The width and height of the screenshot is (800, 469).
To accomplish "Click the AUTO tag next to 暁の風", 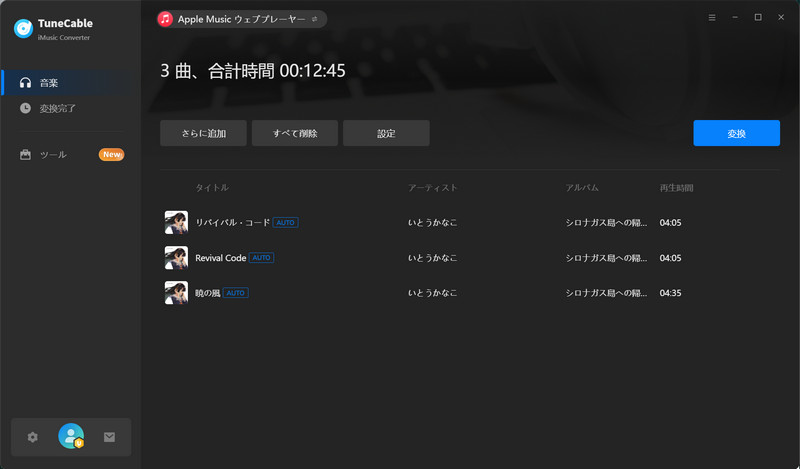I will click(236, 293).
